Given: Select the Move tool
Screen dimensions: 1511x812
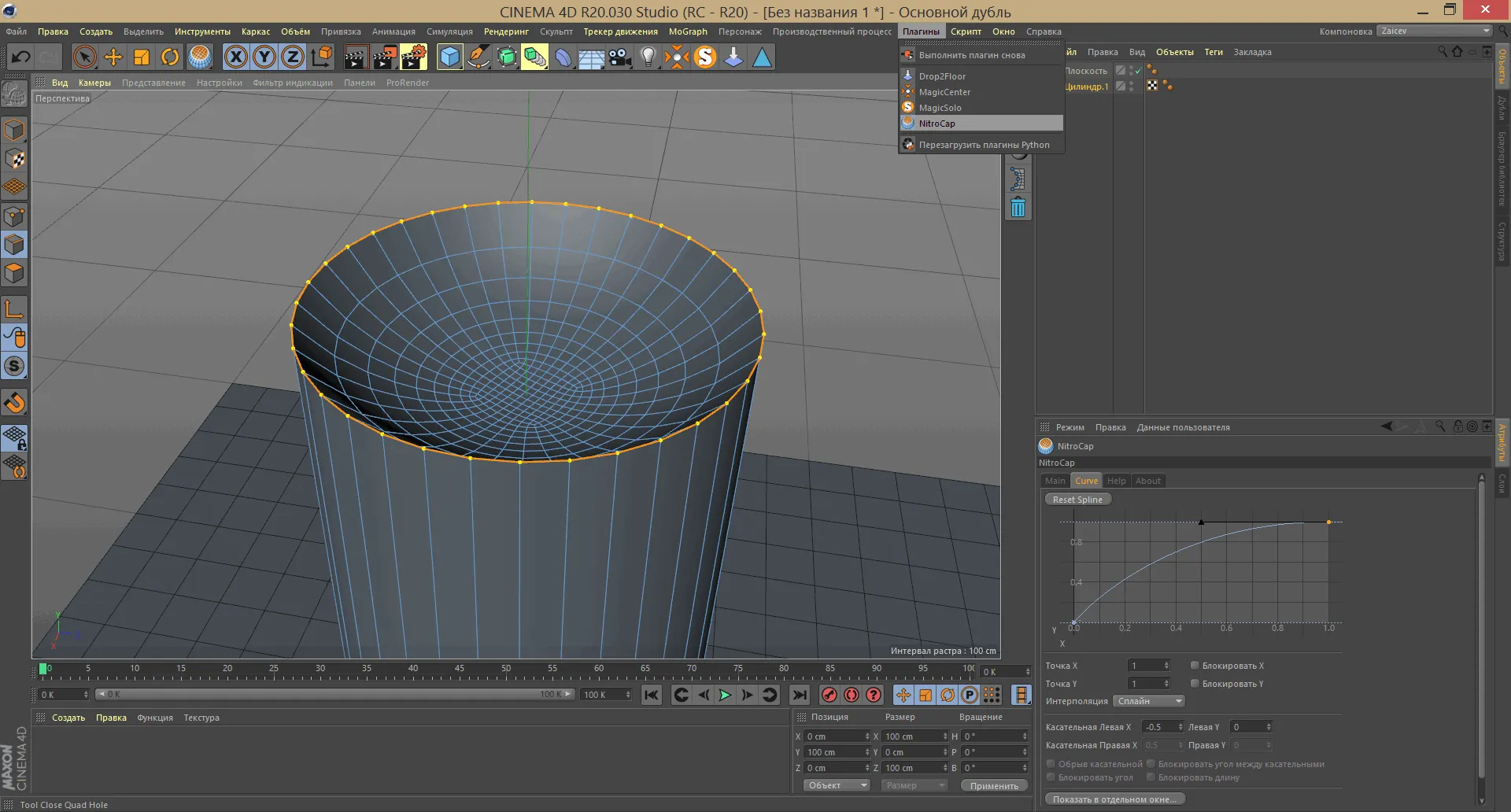Looking at the screenshot, I should coord(113,57).
